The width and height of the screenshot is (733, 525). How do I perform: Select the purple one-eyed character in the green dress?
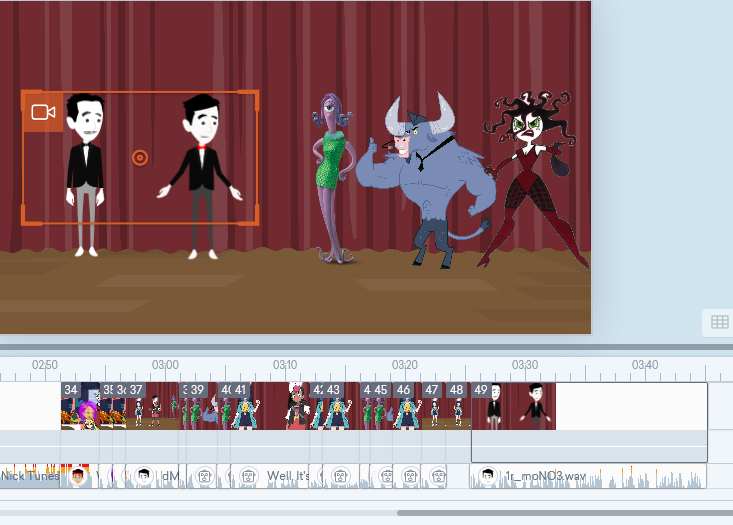pos(333,178)
